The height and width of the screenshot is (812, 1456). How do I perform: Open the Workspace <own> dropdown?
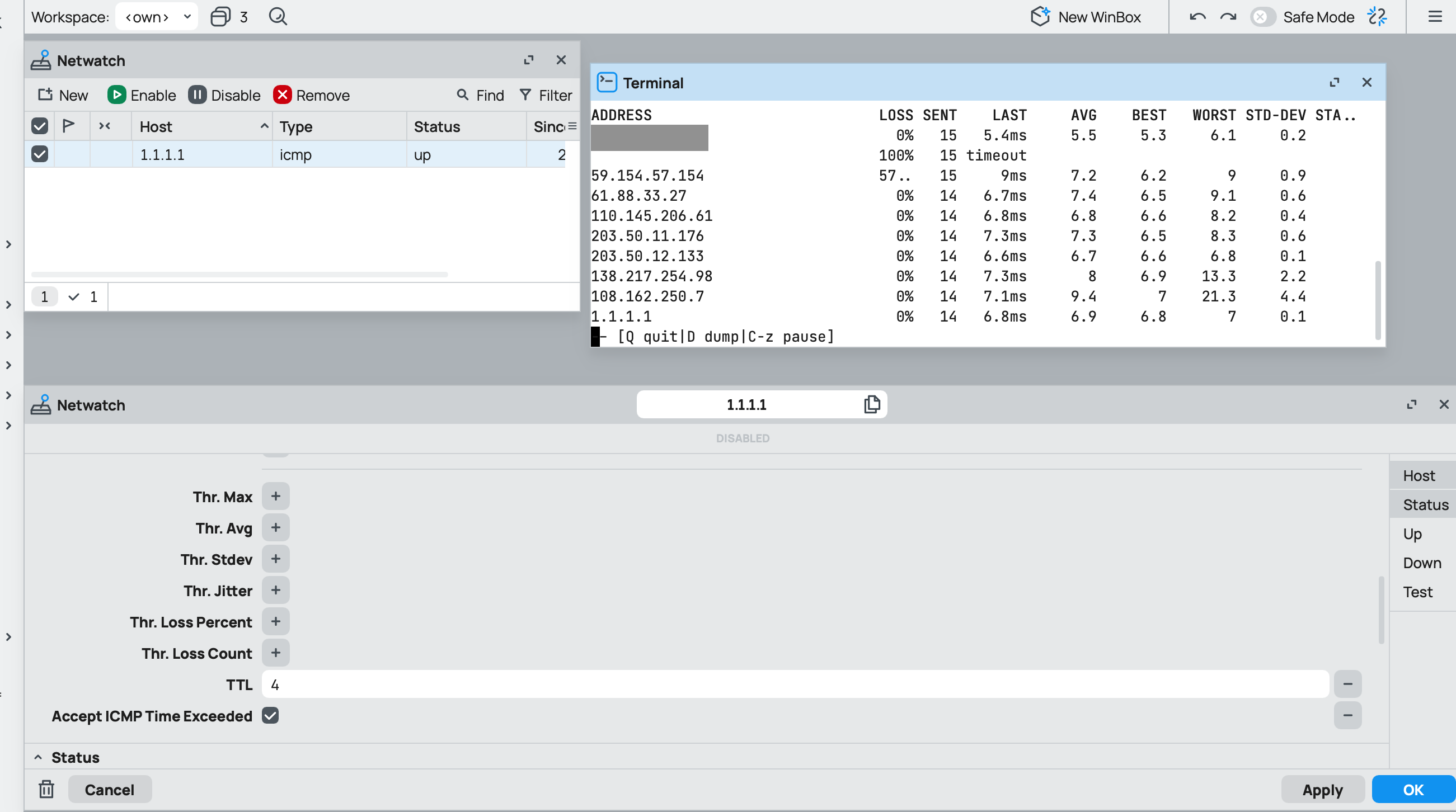click(x=157, y=17)
